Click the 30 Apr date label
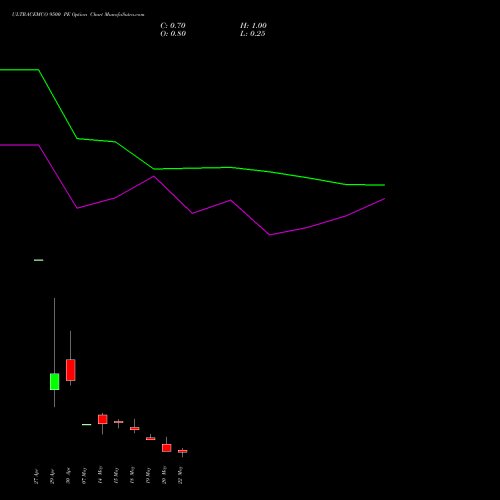 (68, 476)
